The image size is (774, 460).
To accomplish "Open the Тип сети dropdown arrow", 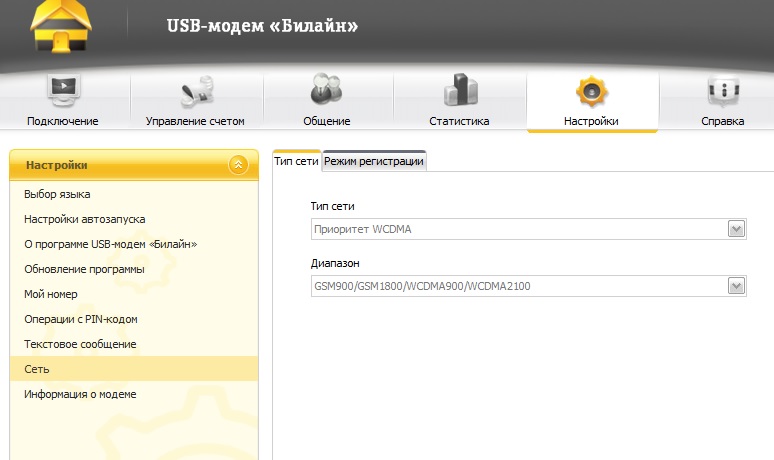I will point(736,229).
